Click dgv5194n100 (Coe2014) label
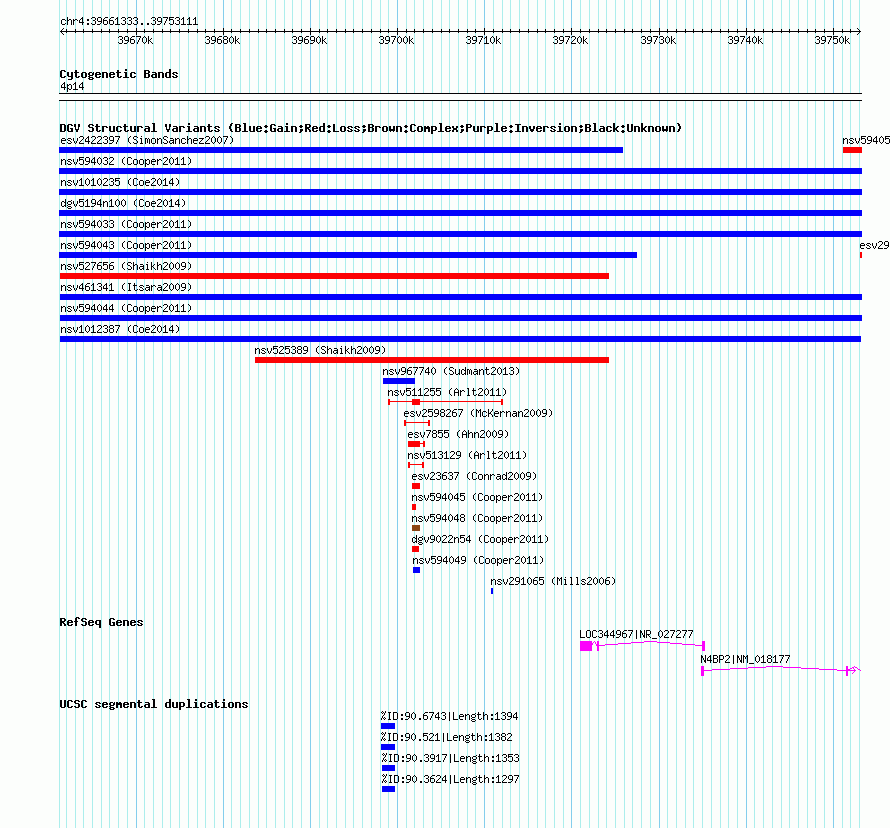 pos(123,203)
